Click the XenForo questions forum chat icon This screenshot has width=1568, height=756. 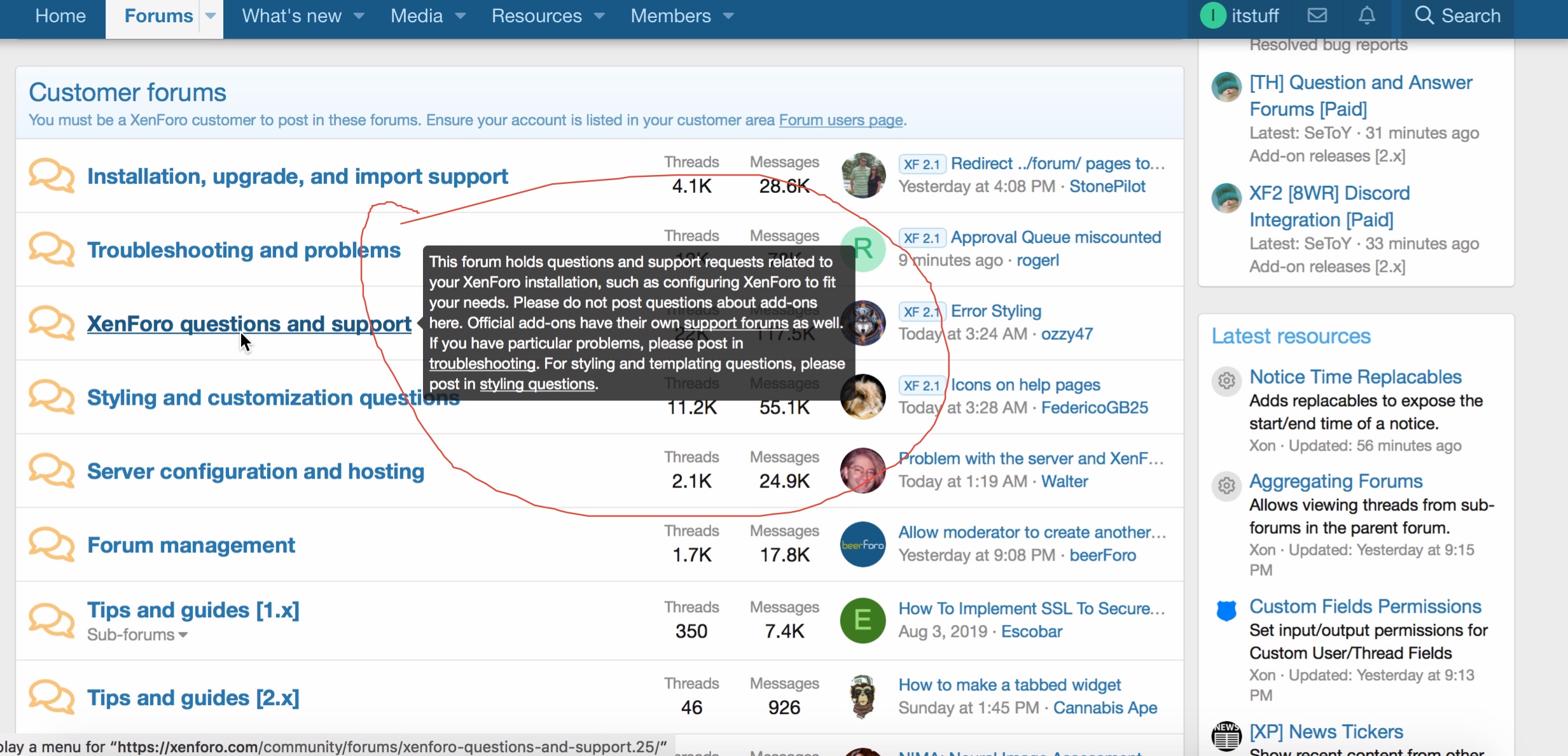[x=52, y=323]
